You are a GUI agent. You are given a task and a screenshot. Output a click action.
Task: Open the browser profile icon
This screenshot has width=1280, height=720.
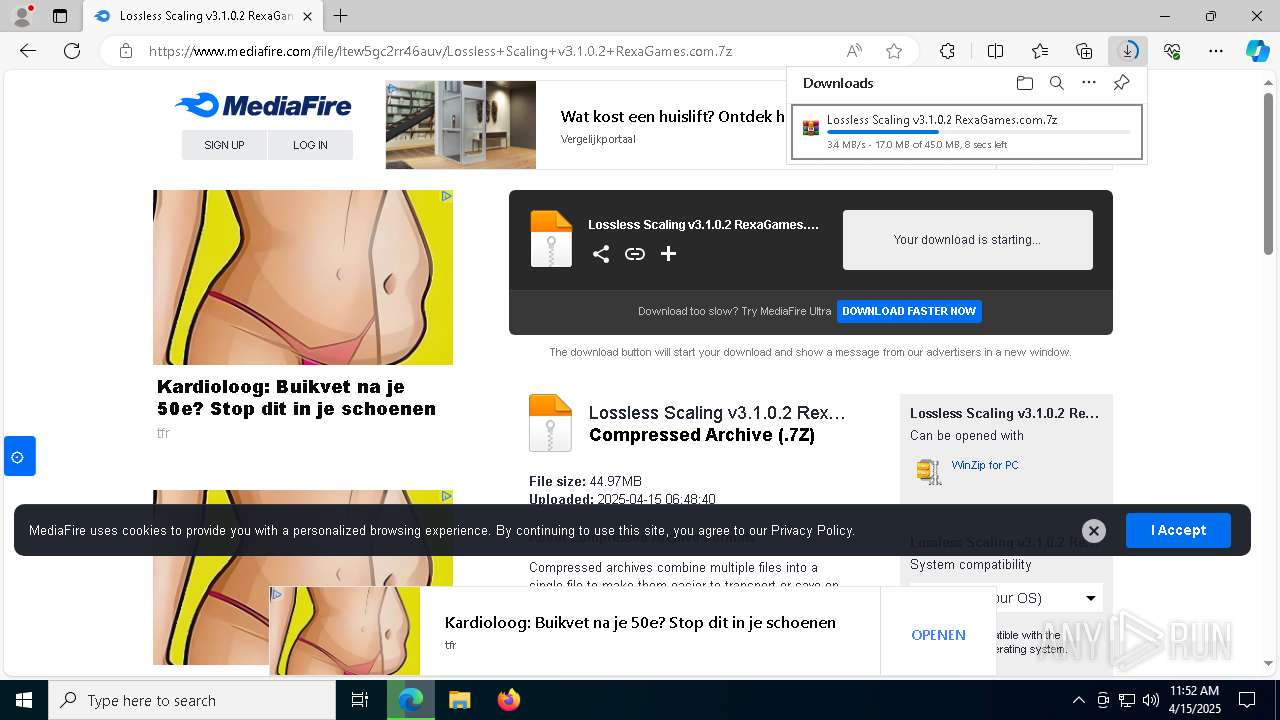(22, 16)
